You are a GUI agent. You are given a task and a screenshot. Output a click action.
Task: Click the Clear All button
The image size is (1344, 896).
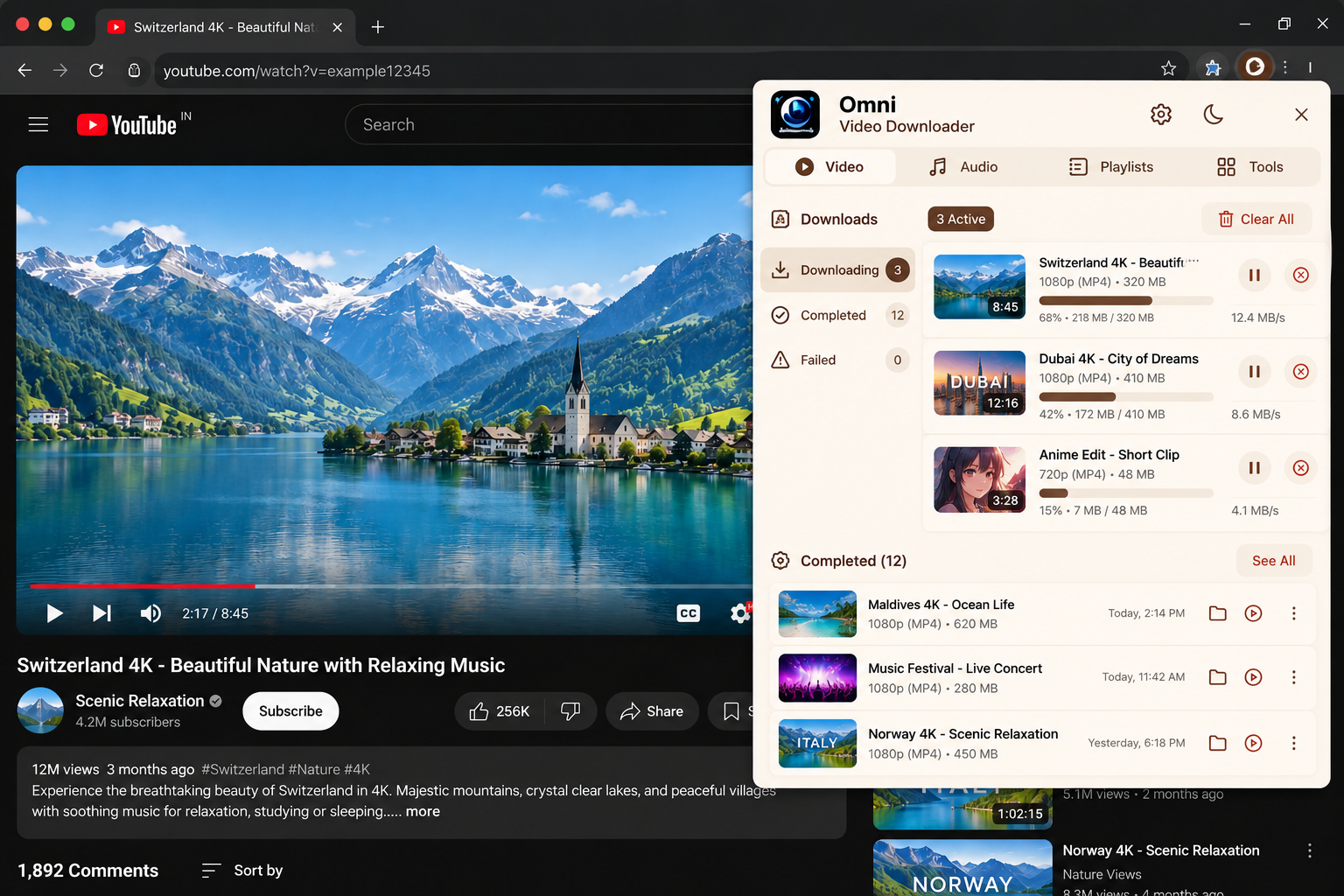click(1256, 220)
